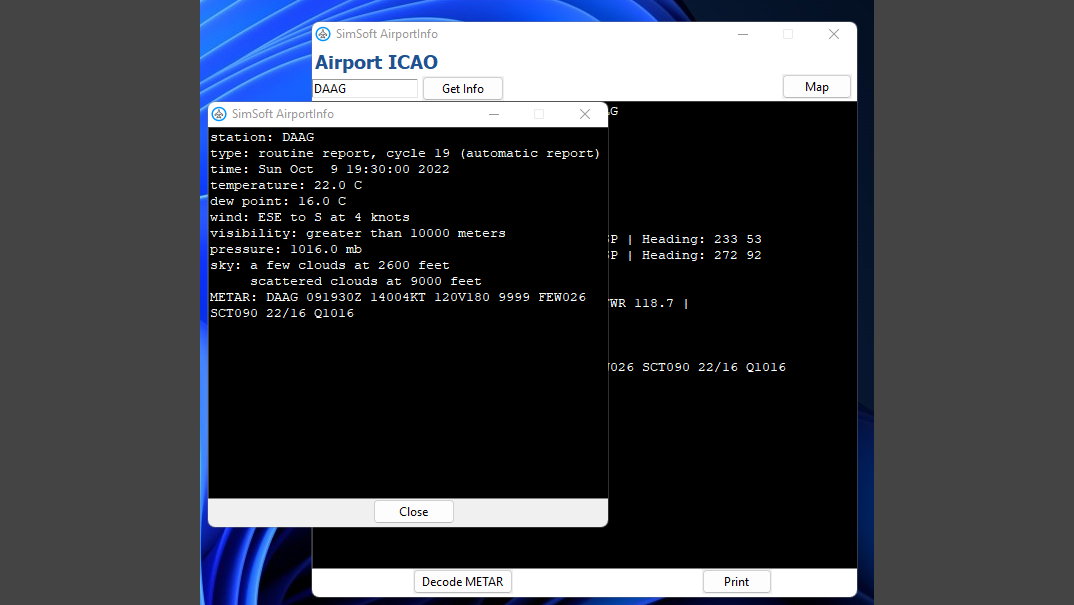Click the "Airport ICAO" heading
Image resolution: width=1074 pixels, height=605 pixels.
pyautogui.click(x=376, y=62)
